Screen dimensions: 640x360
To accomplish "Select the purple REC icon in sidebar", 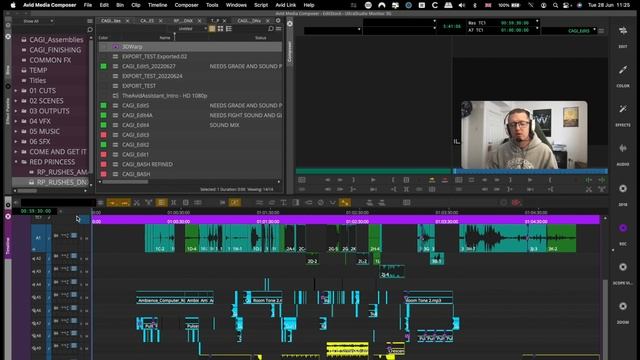I will click(x=623, y=228).
